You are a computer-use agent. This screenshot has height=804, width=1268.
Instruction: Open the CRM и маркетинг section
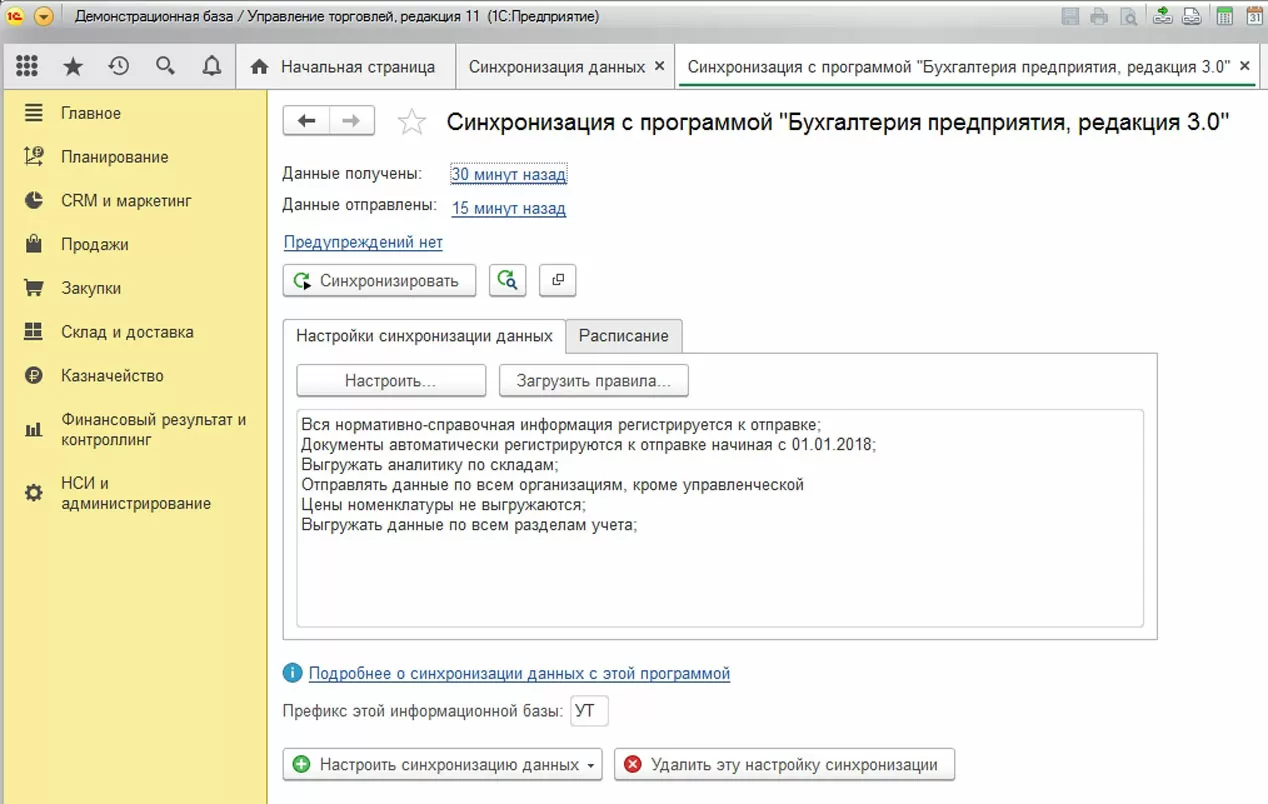point(126,201)
